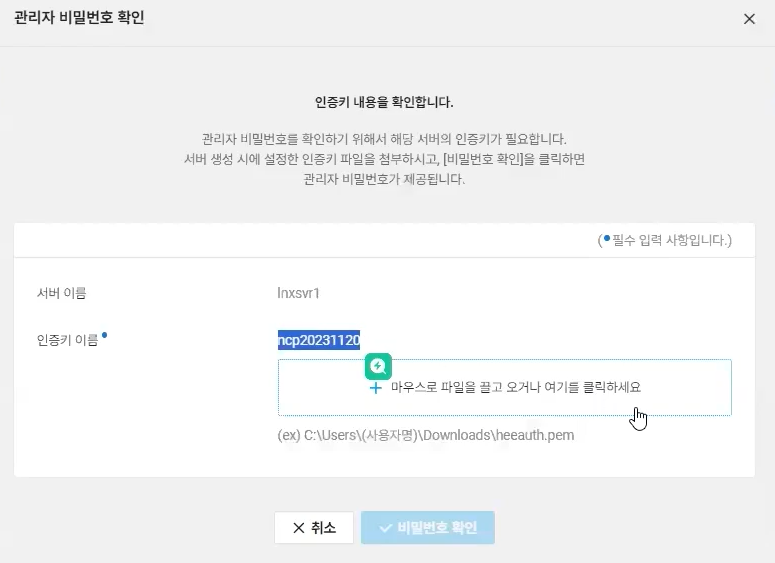Click the 필수 입력 사항입니다 note

(664, 240)
